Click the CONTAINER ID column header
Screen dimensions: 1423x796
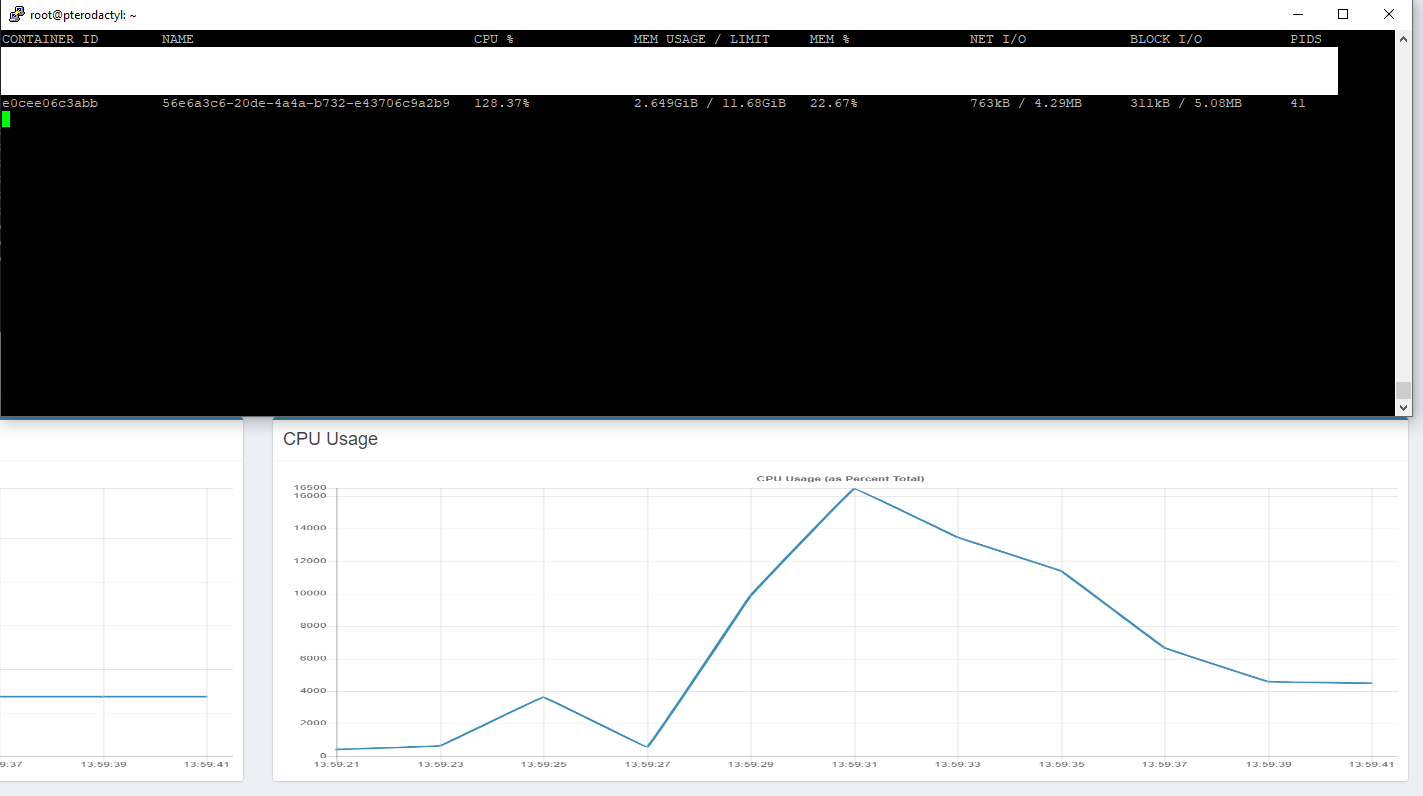(50, 39)
